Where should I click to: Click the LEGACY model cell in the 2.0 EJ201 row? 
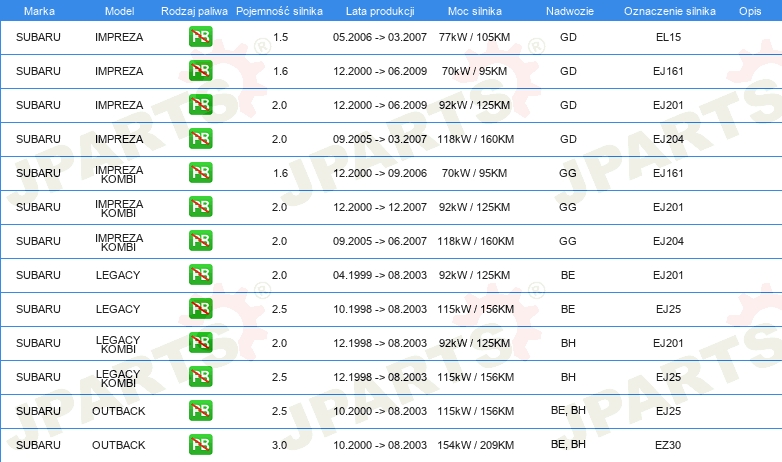[118, 275]
